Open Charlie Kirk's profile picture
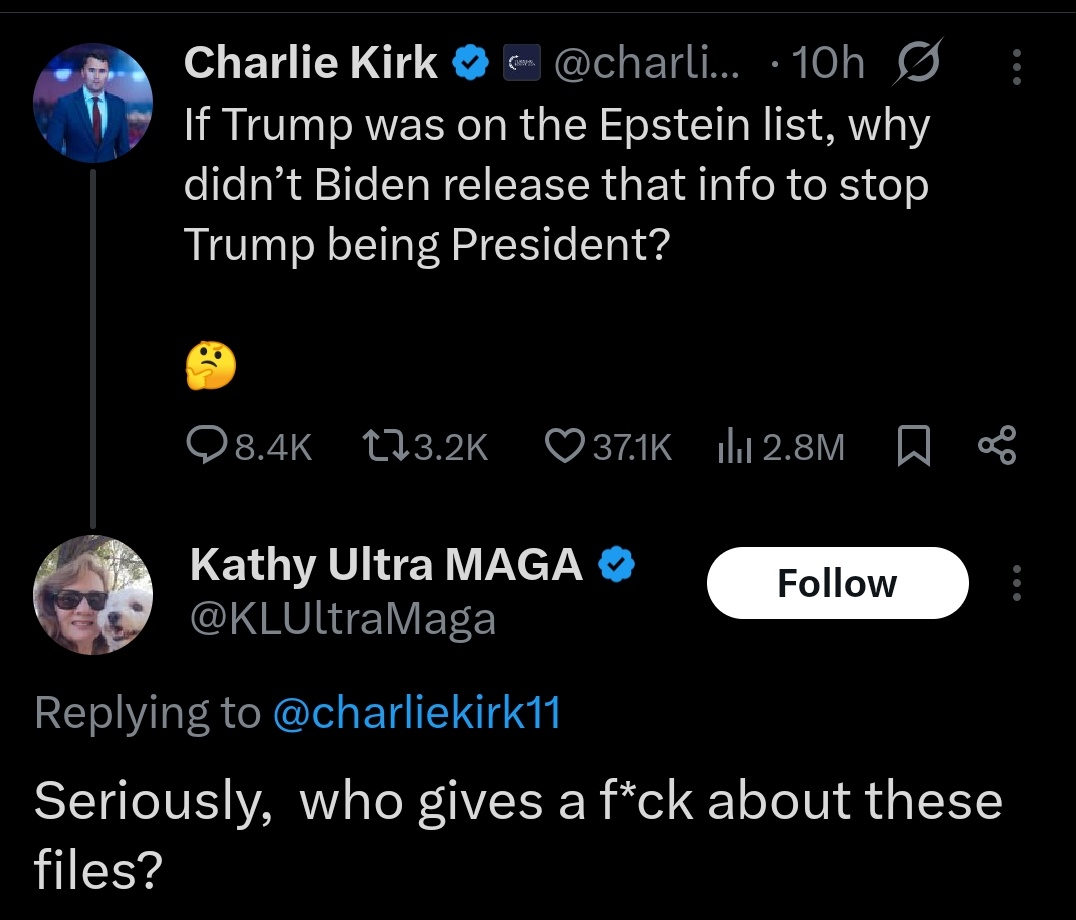The width and height of the screenshot is (1076, 920). coord(93,103)
